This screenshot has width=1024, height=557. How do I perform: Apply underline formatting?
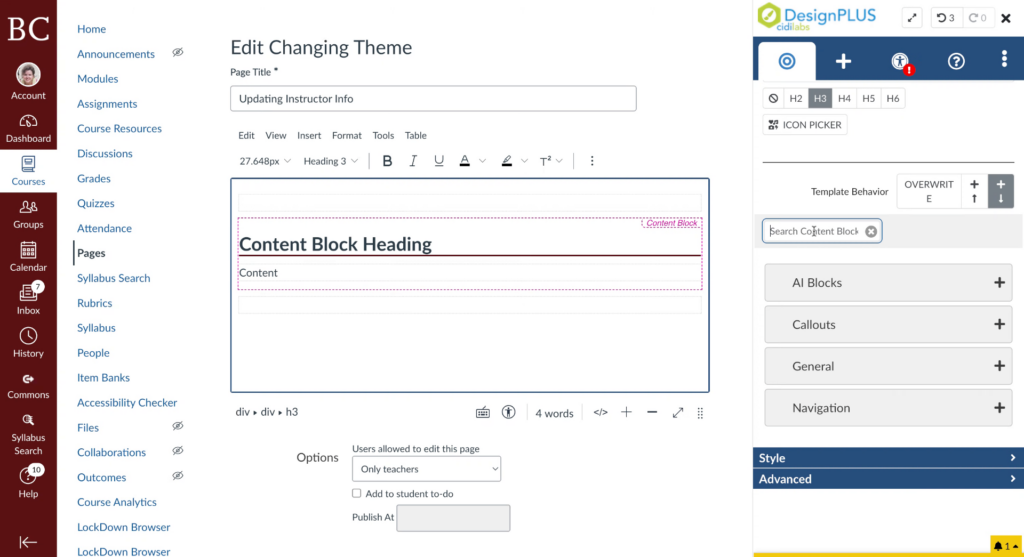coord(439,161)
